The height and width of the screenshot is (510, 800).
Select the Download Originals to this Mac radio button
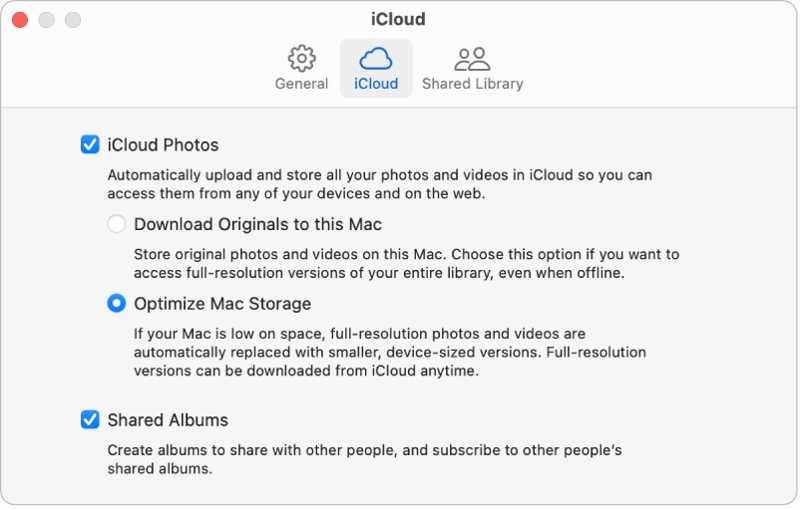point(117,225)
